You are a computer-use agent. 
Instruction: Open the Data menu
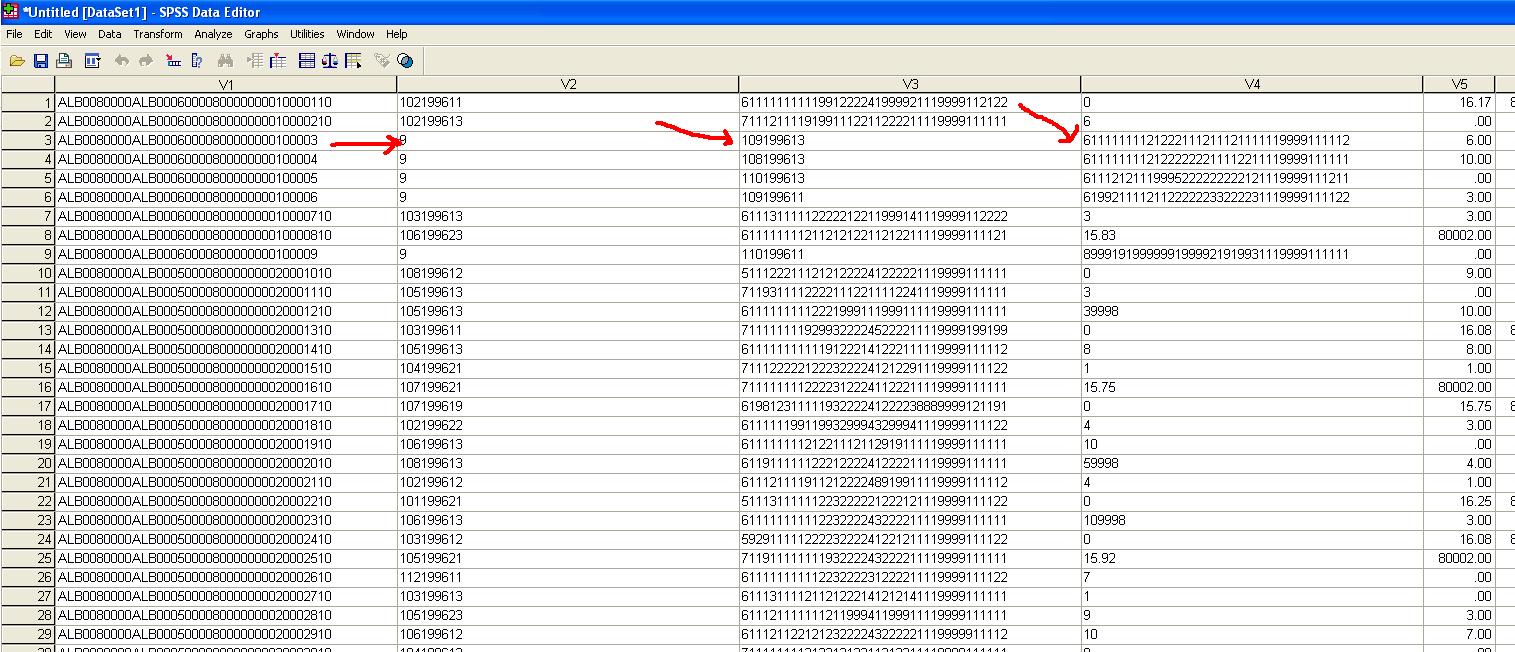(x=110, y=34)
